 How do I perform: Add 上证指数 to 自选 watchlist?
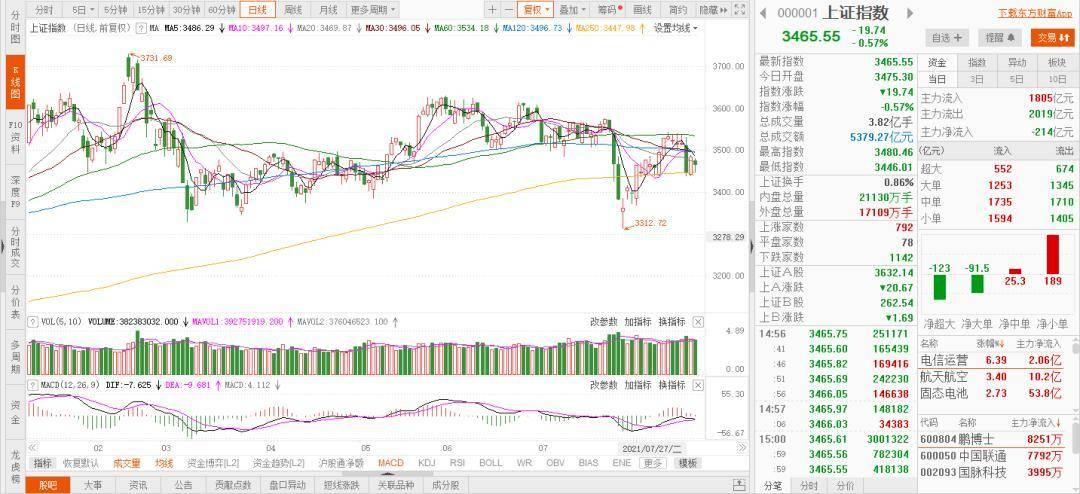[x=947, y=38]
